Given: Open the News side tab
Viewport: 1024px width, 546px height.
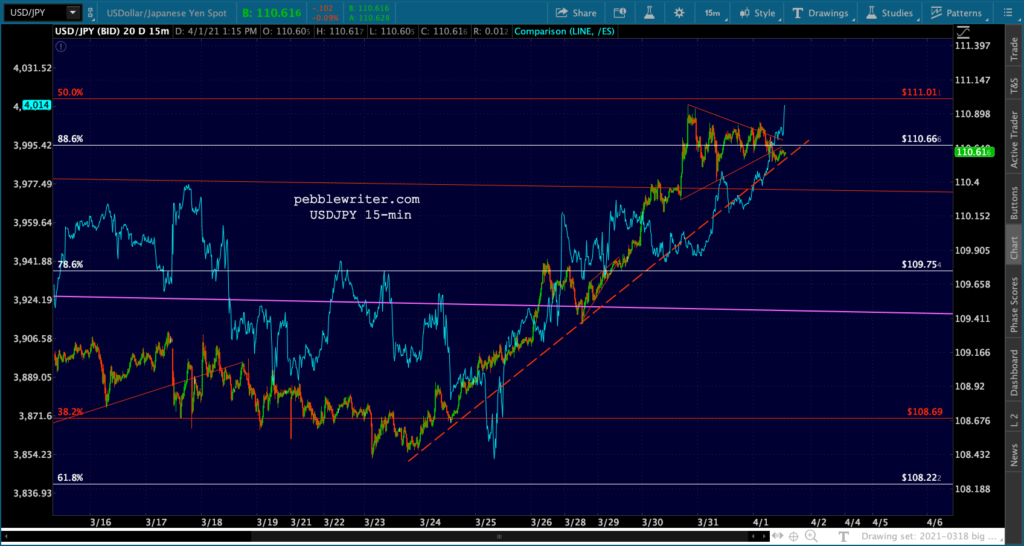Looking at the screenshot, I should click(x=1014, y=453).
